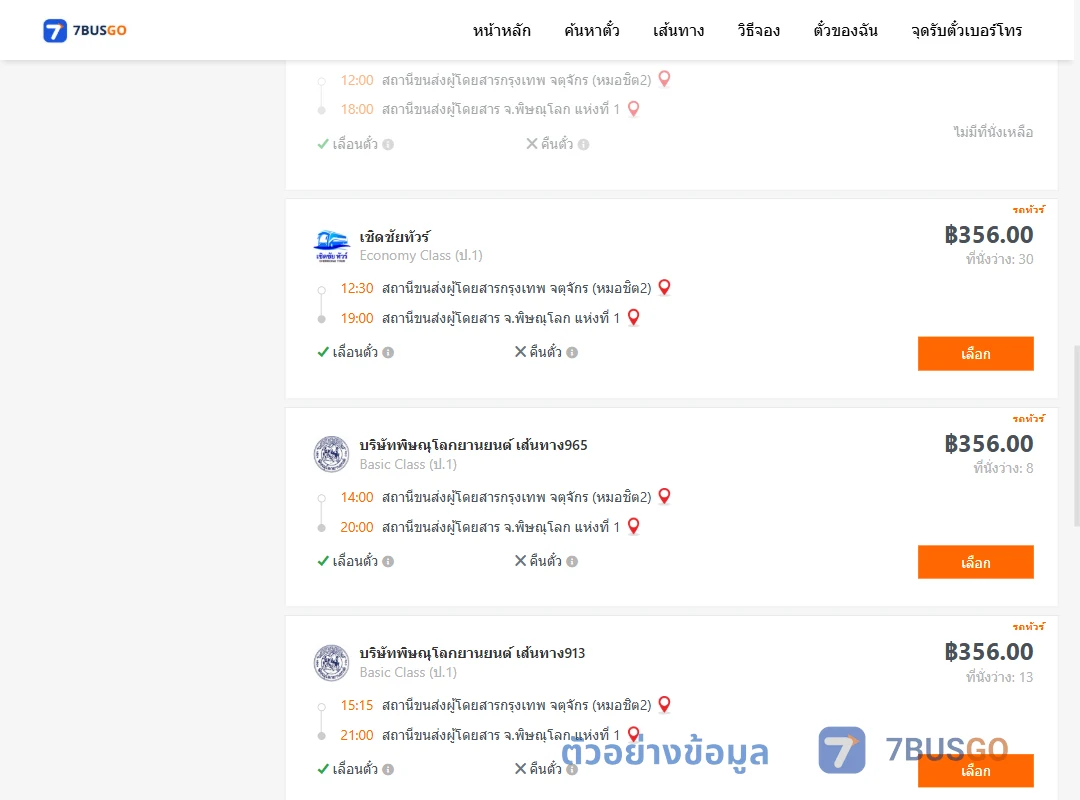This screenshot has height=800, width=1080.
Task: Click เลื่อนตั๋ว label in เชิดชัยทัวร์ card
Action: (355, 352)
